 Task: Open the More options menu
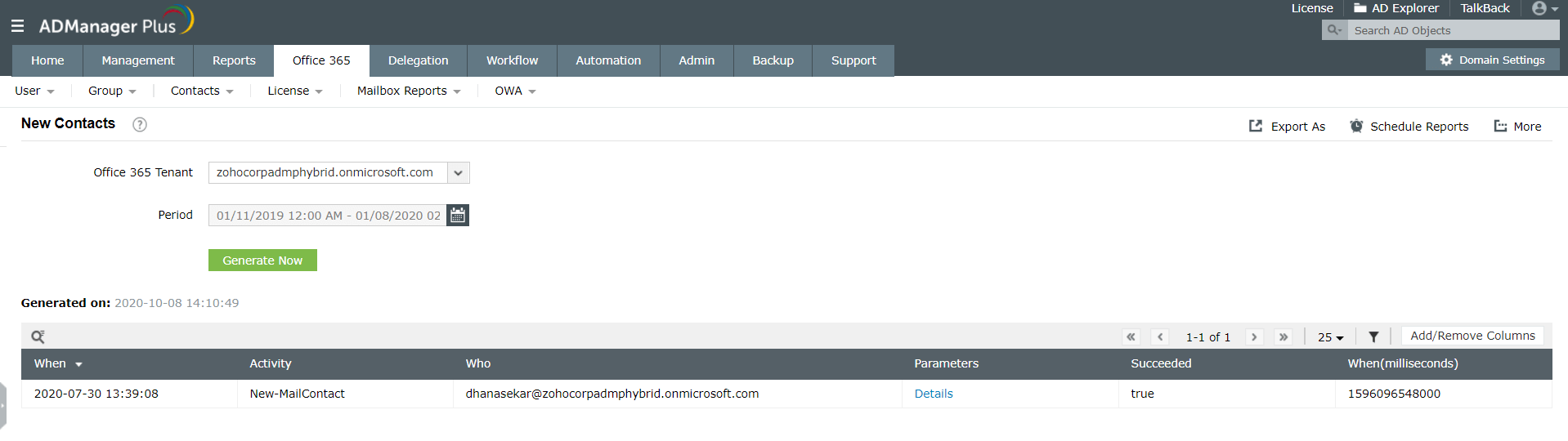[1518, 127]
